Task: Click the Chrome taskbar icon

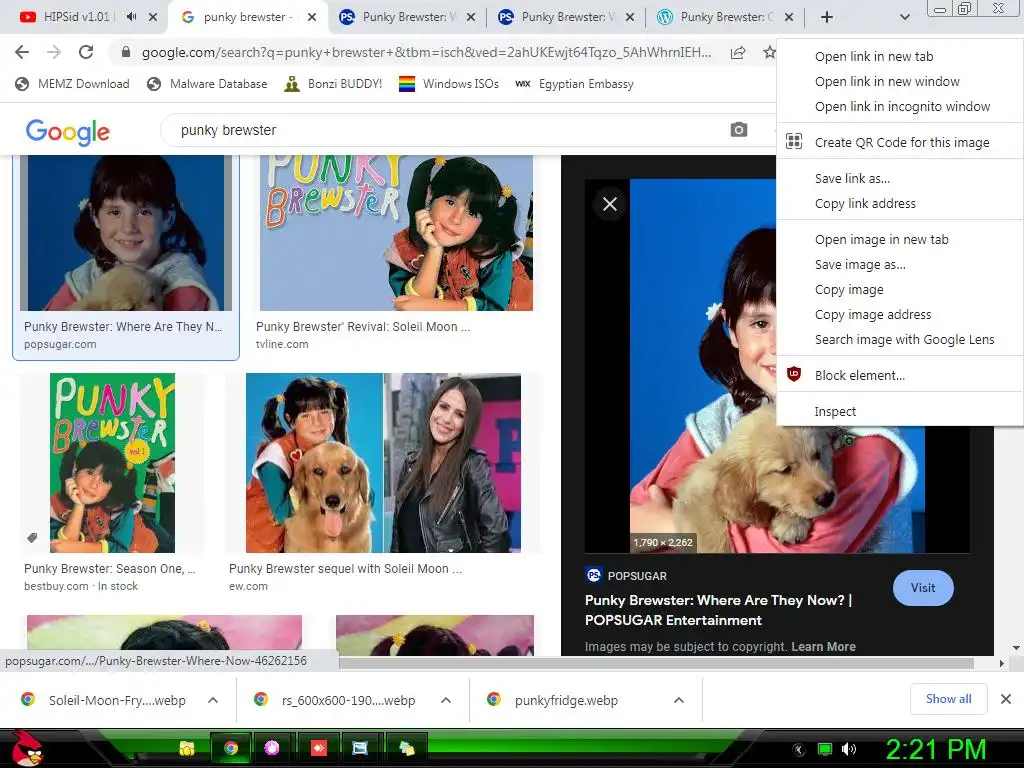Action: [231, 748]
